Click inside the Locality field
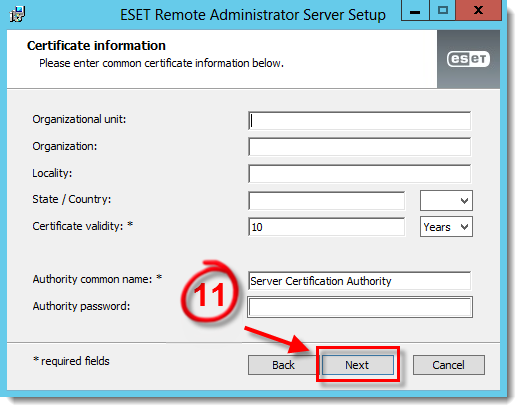The image size is (516, 406). point(359,173)
